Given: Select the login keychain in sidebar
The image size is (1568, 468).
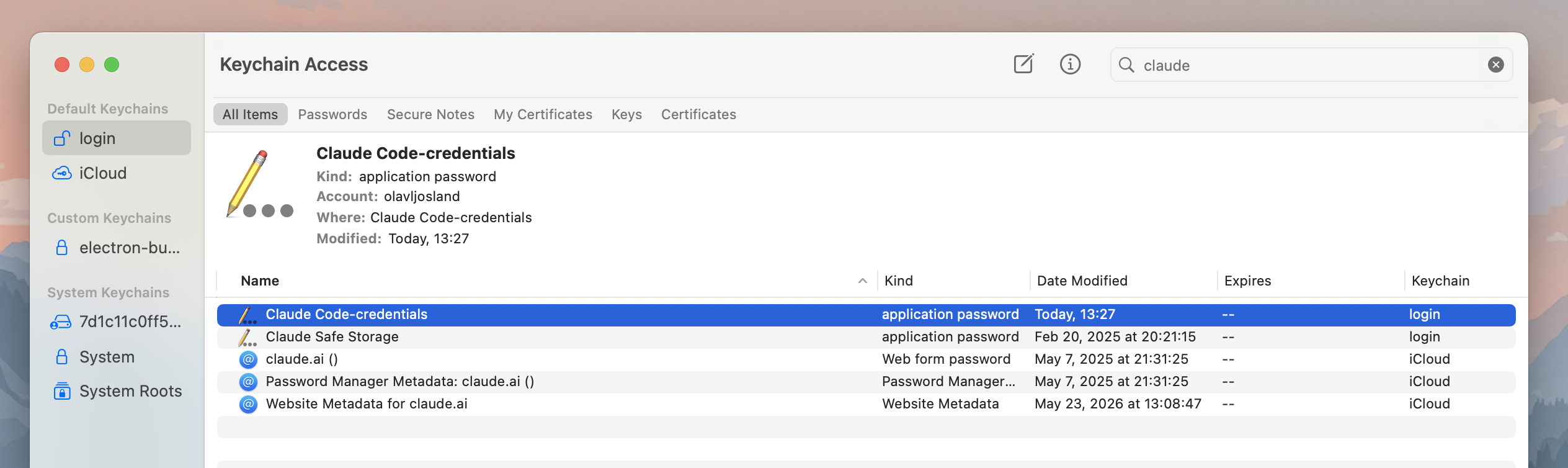Looking at the screenshot, I should pyautogui.click(x=117, y=138).
